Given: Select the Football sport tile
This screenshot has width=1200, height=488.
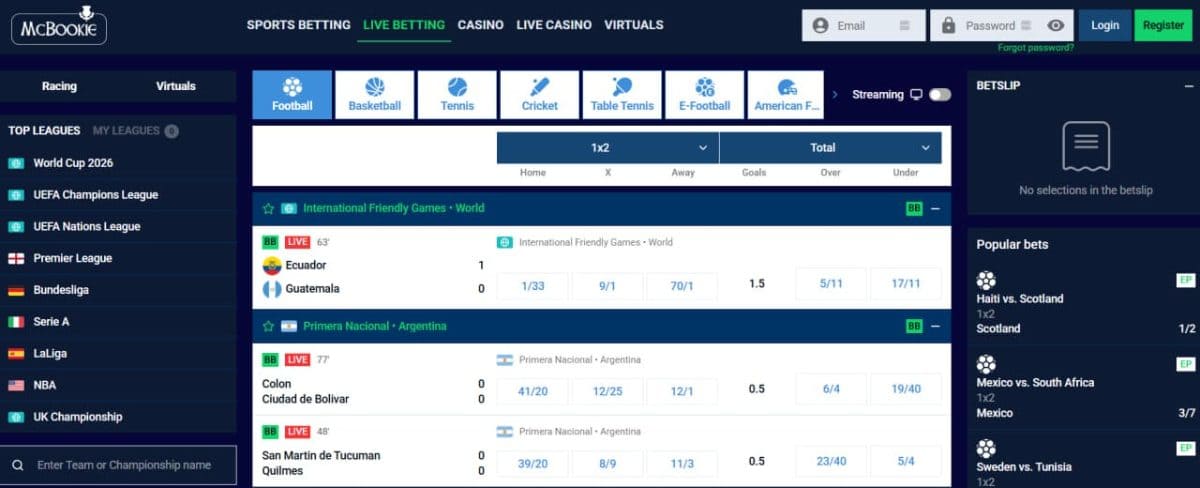Looking at the screenshot, I should (292, 95).
